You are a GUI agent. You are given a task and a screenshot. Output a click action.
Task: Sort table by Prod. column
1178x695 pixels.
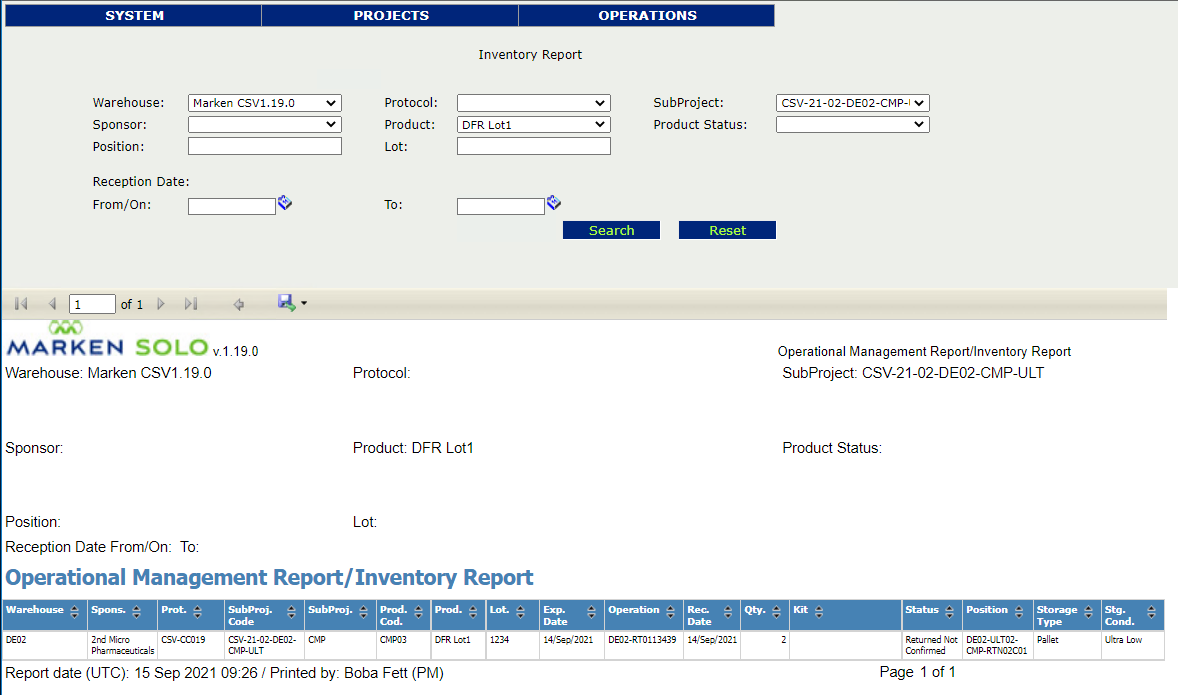(473, 612)
